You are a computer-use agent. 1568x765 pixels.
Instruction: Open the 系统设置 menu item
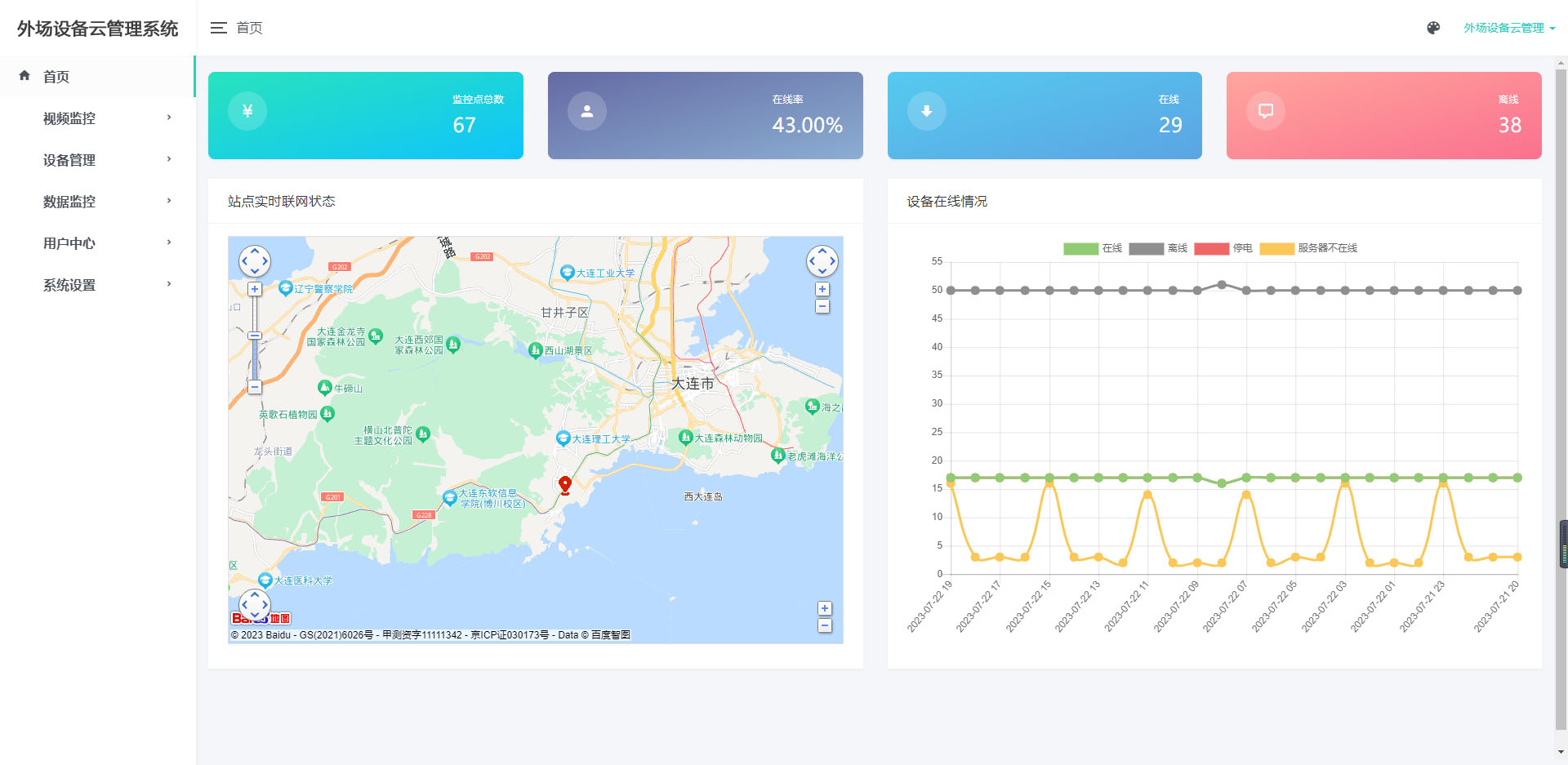pos(97,285)
